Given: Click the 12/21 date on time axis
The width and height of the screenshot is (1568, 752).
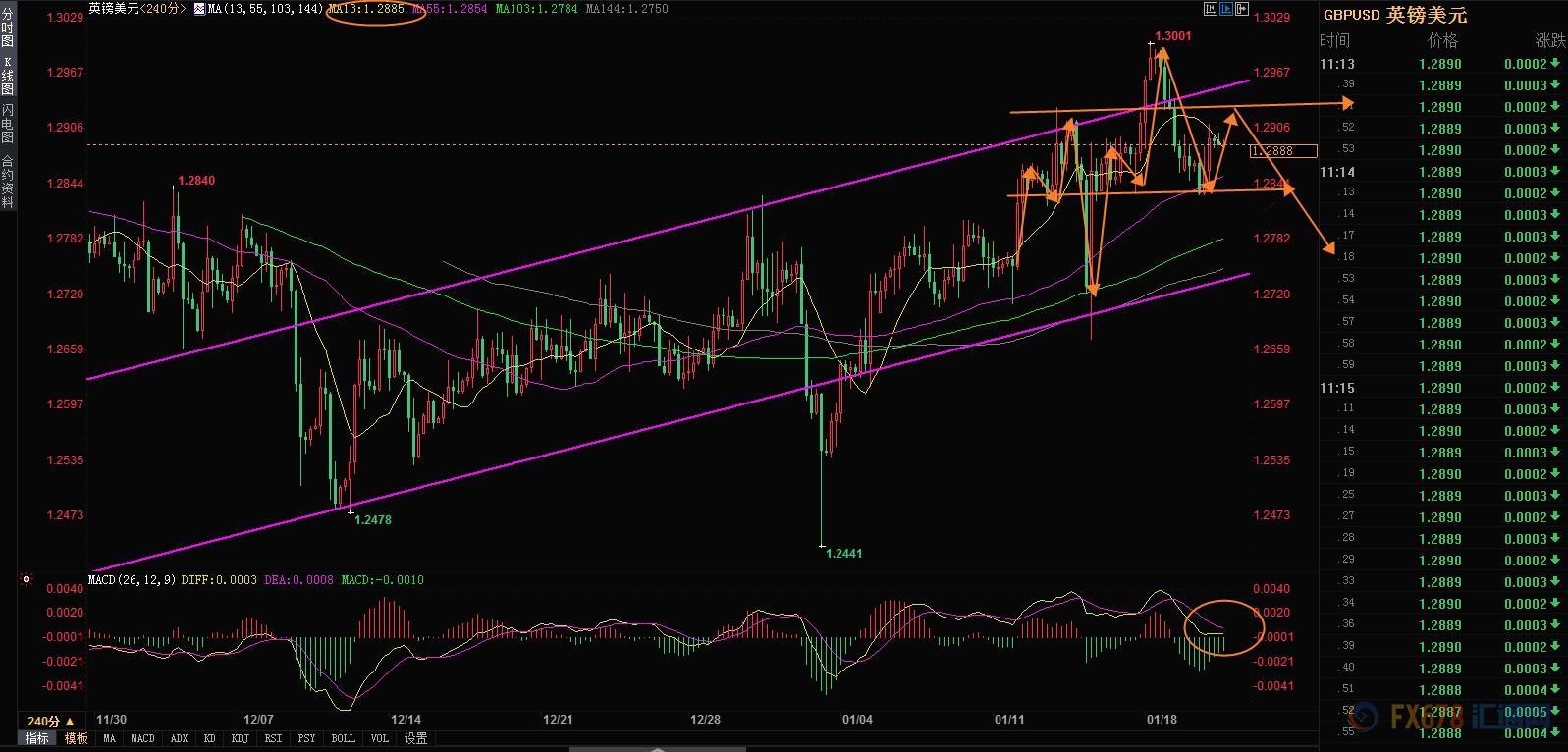Looking at the screenshot, I should pyautogui.click(x=558, y=720).
